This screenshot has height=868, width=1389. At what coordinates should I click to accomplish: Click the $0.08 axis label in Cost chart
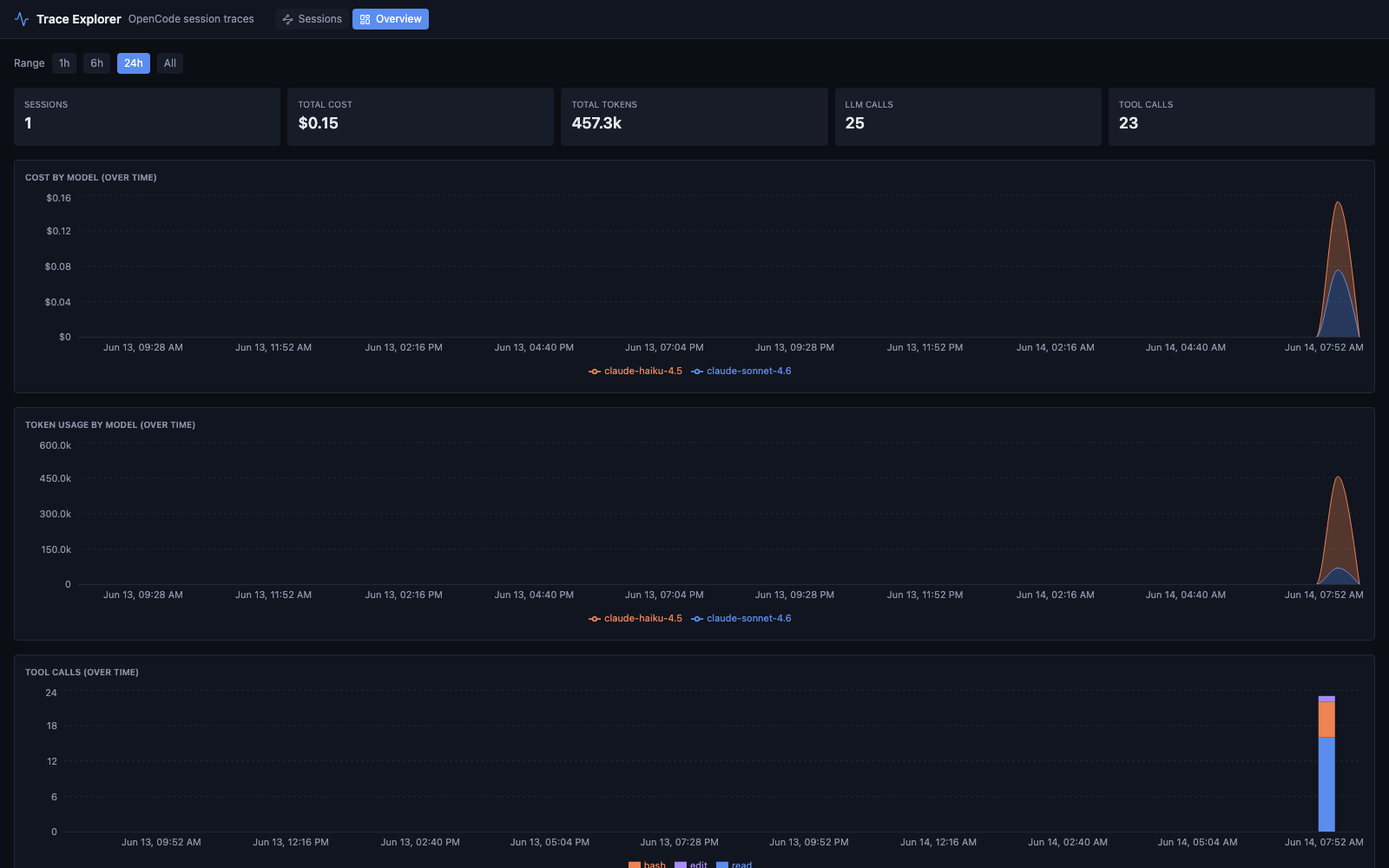tap(58, 266)
